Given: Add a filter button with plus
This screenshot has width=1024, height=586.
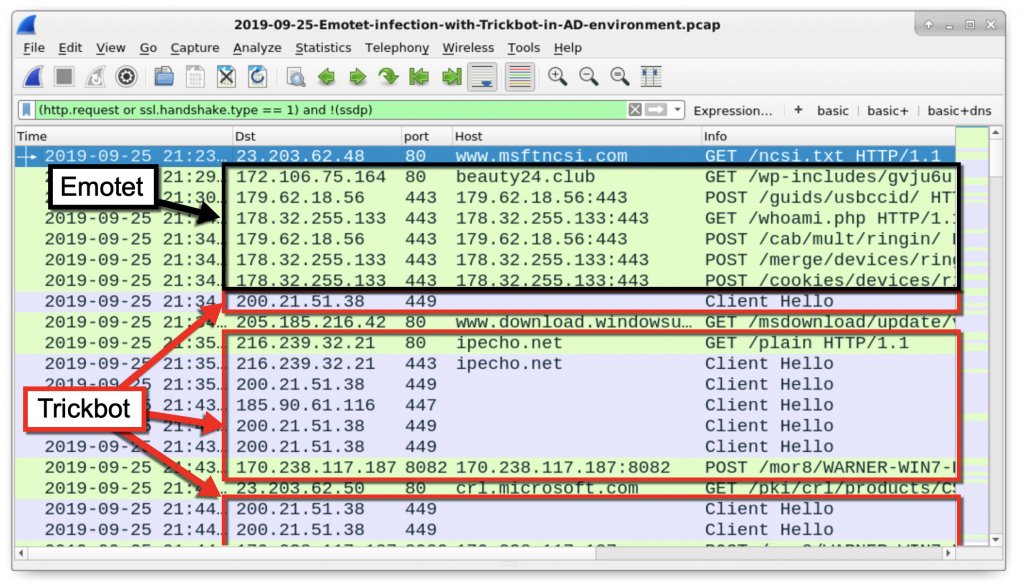Looking at the screenshot, I should click(x=798, y=110).
